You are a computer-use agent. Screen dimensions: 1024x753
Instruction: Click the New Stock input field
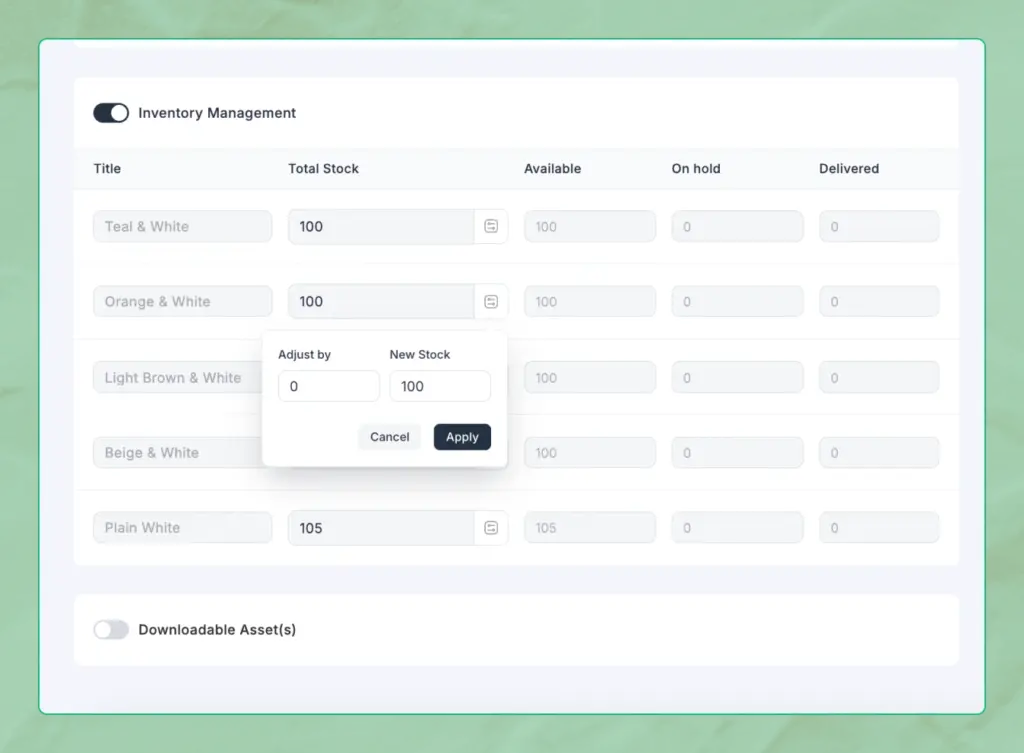coord(439,386)
